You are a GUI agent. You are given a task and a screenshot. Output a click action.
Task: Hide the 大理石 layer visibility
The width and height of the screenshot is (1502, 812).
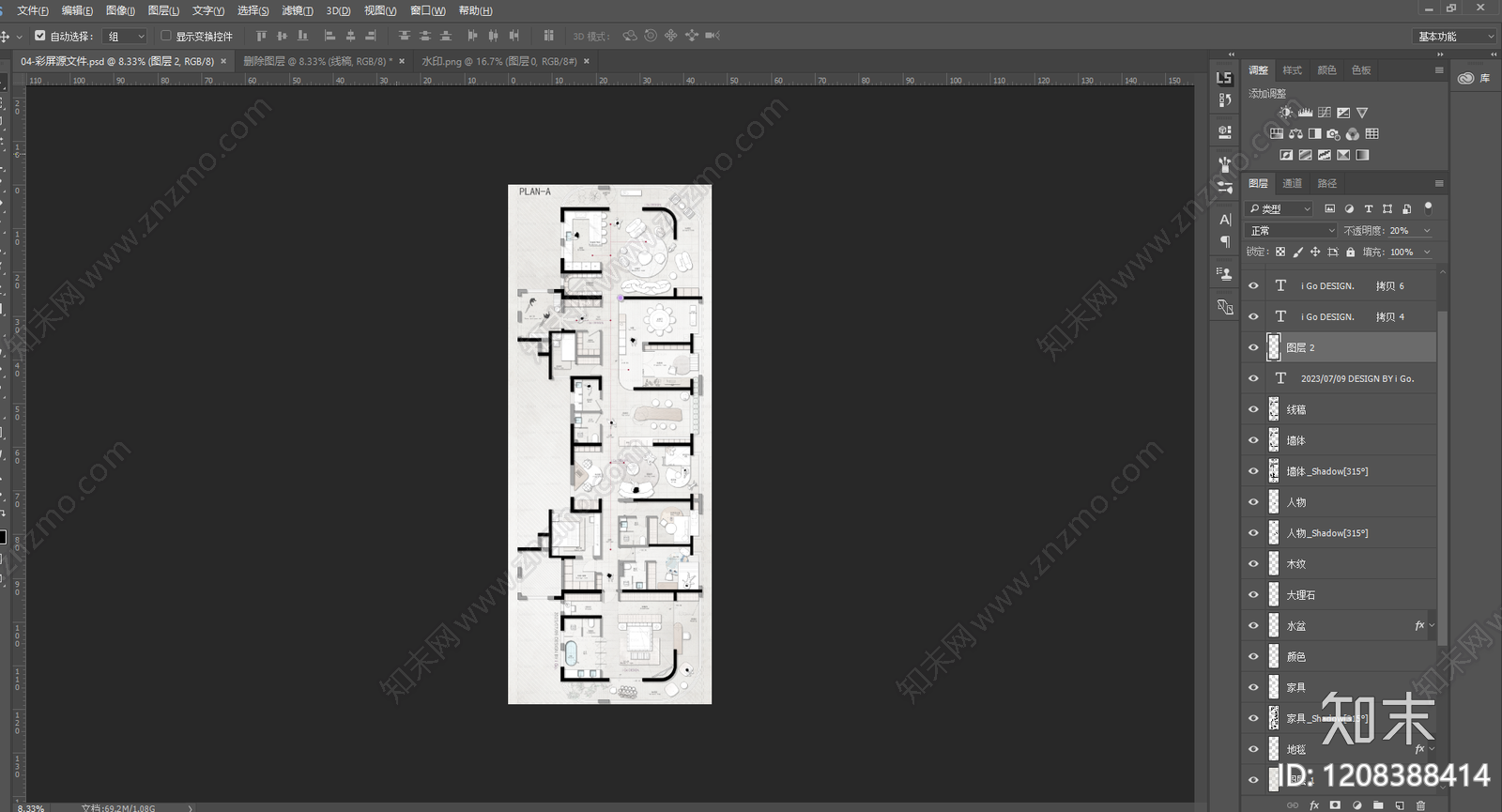coord(1253,595)
